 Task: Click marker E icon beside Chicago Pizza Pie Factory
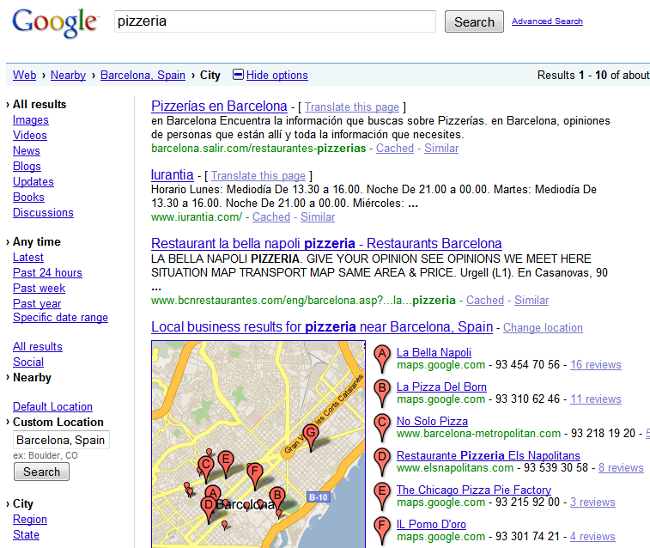[x=382, y=496]
